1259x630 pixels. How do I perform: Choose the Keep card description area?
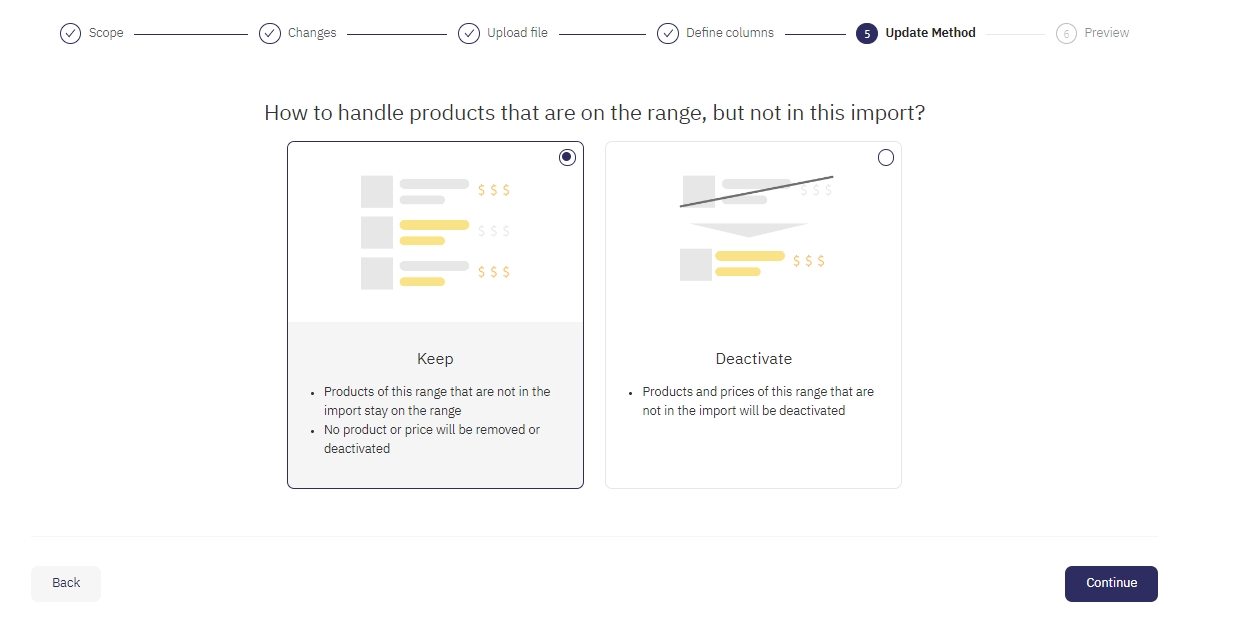(435, 420)
